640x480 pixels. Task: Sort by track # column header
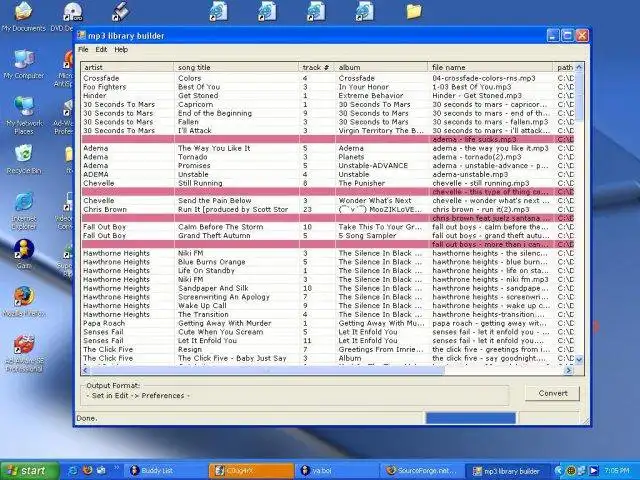click(317, 67)
